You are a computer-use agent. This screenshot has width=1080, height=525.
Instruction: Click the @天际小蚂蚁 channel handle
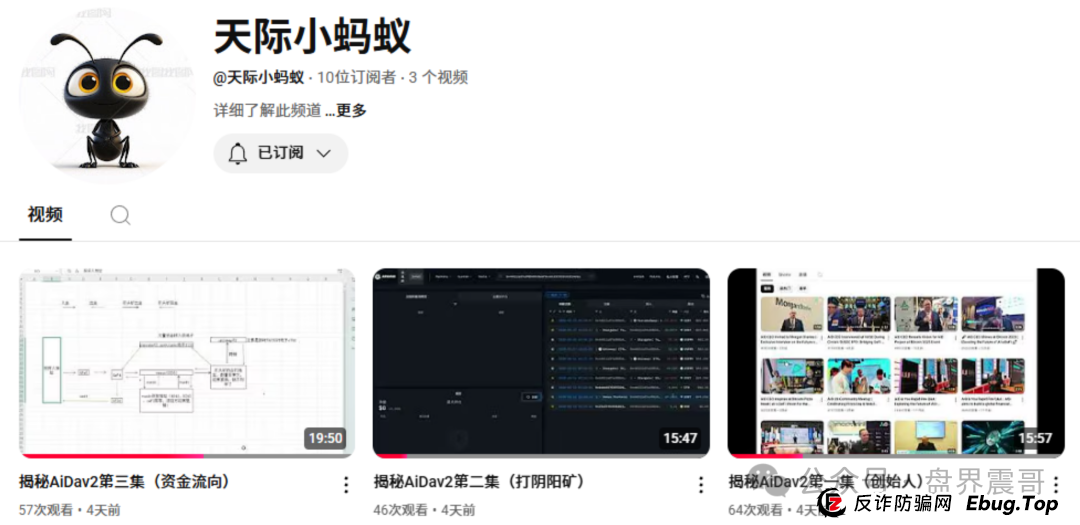coord(259,78)
